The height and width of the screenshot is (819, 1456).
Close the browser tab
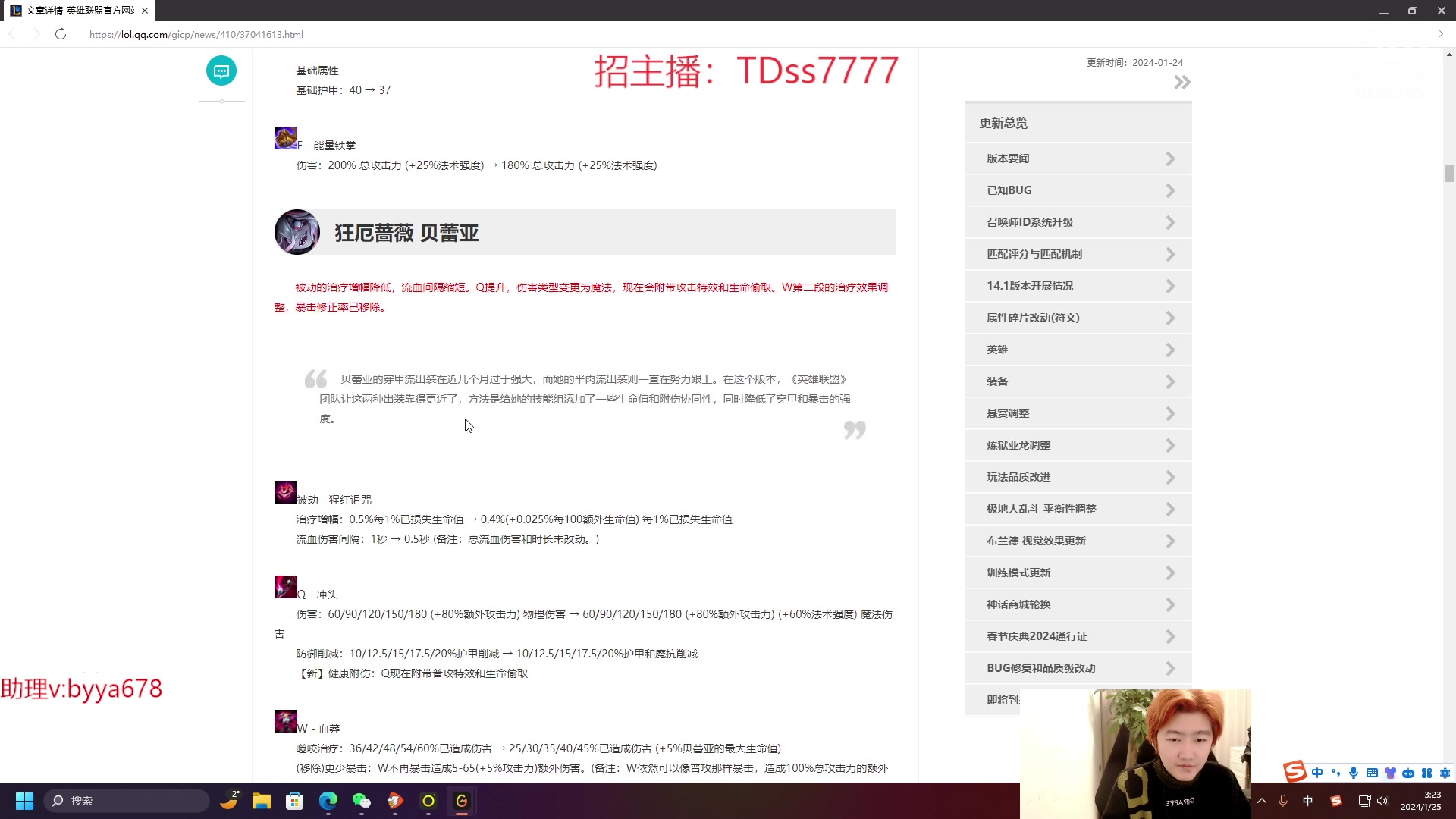145,11
